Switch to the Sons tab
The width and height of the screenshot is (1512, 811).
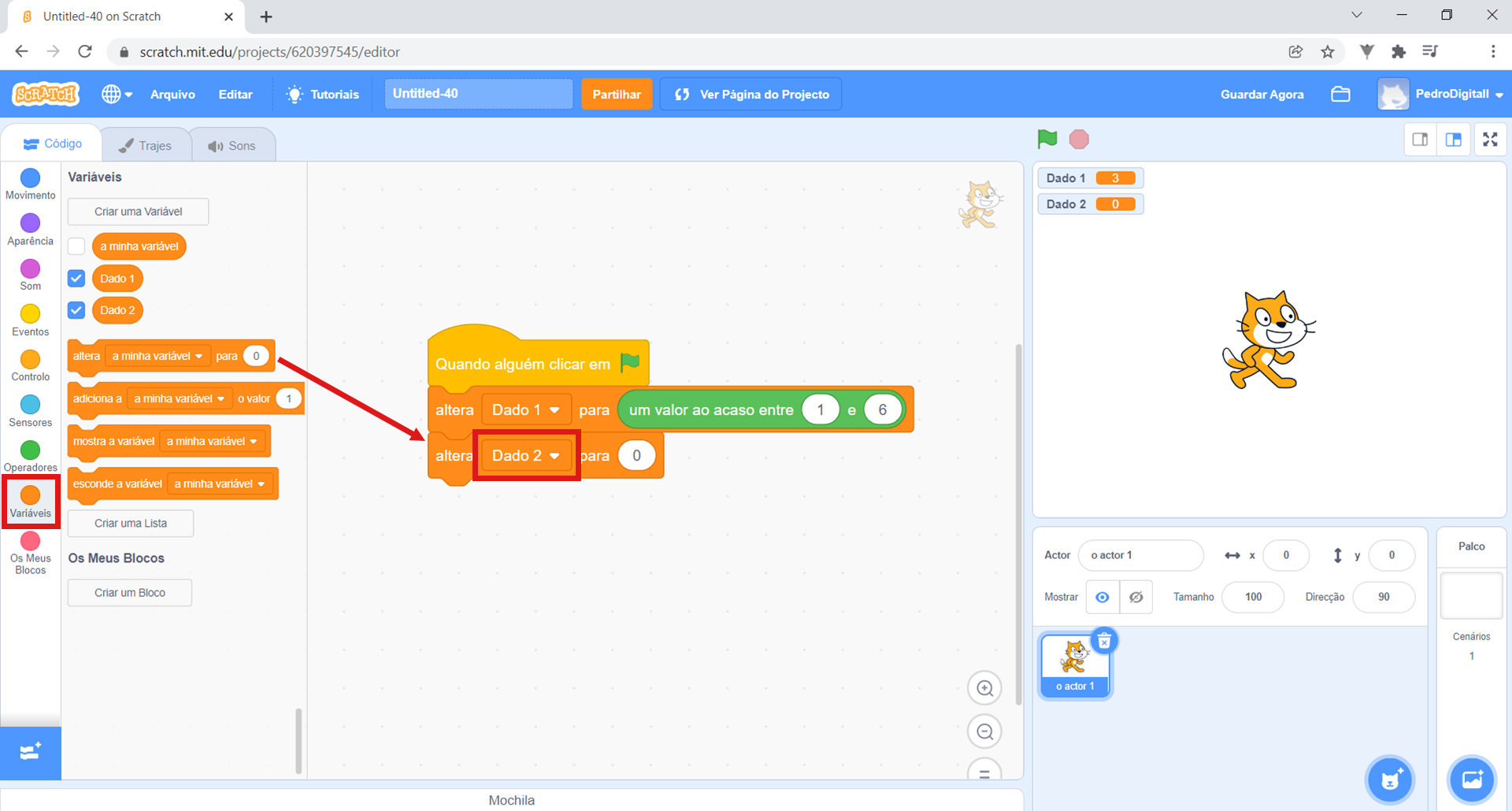coord(232,146)
